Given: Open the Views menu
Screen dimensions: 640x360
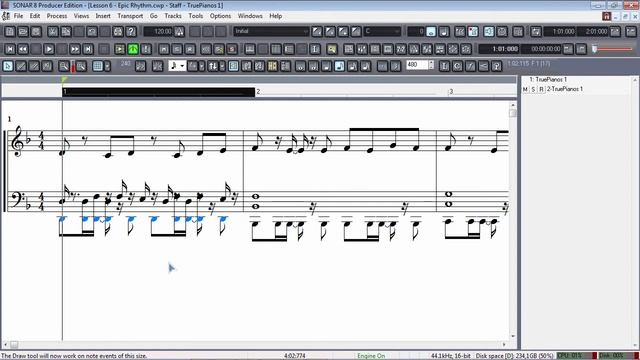Looking at the screenshot, I should pyautogui.click(x=81, y=16).
